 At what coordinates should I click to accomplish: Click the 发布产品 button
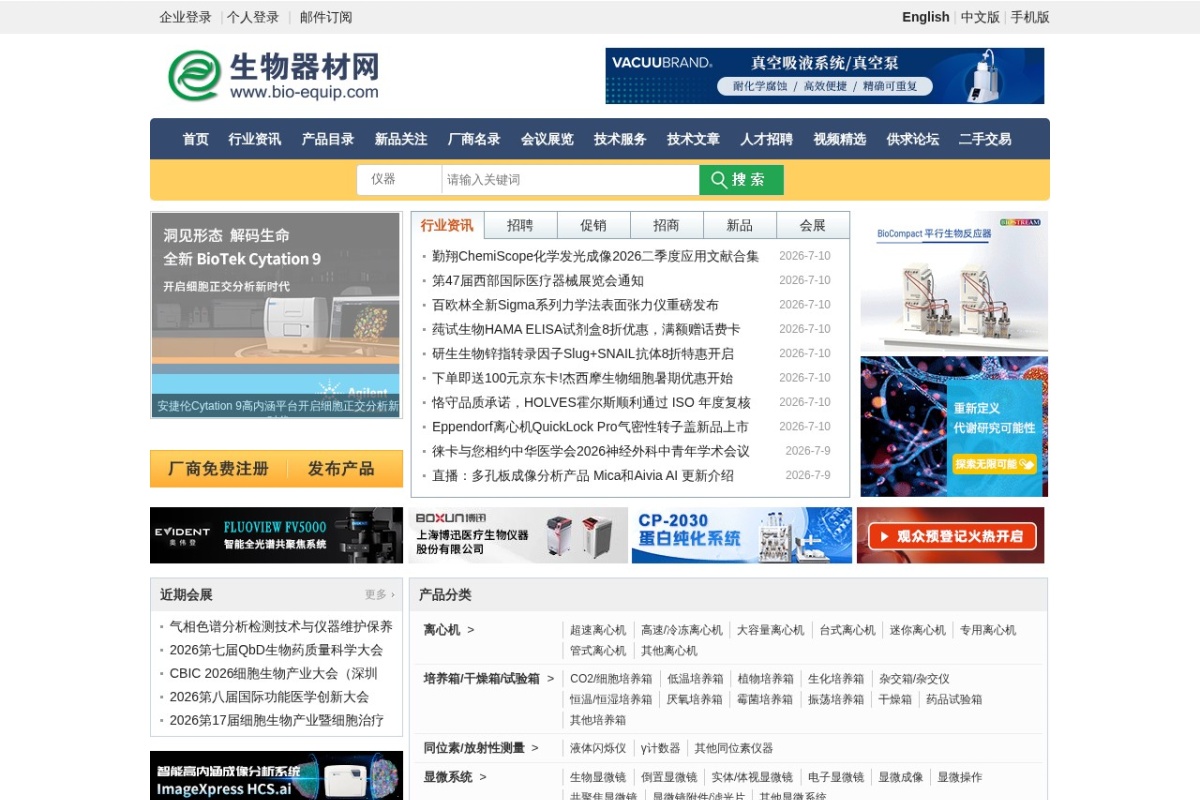click(341, 469)
